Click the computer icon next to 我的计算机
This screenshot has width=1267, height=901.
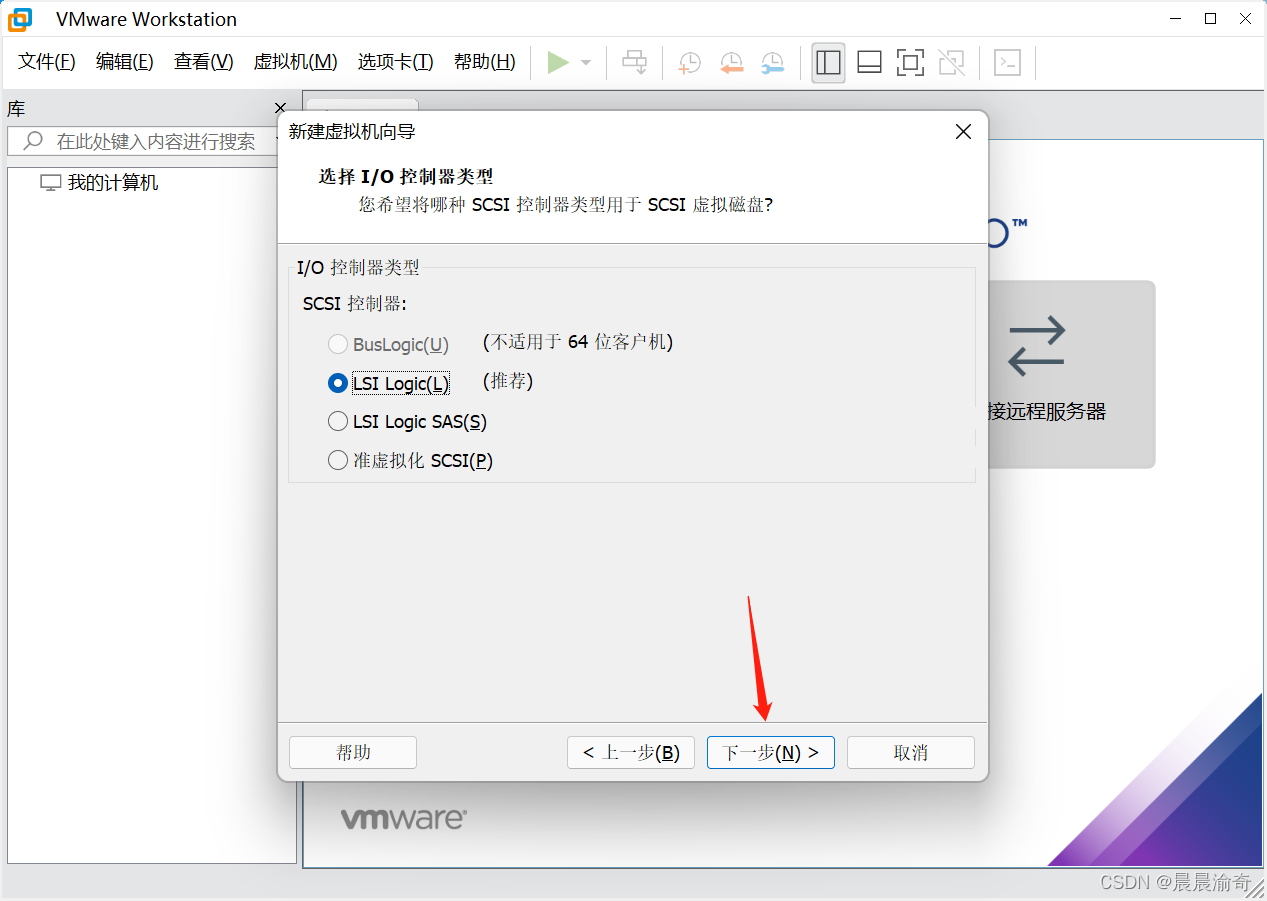click(x=50, y=183)
